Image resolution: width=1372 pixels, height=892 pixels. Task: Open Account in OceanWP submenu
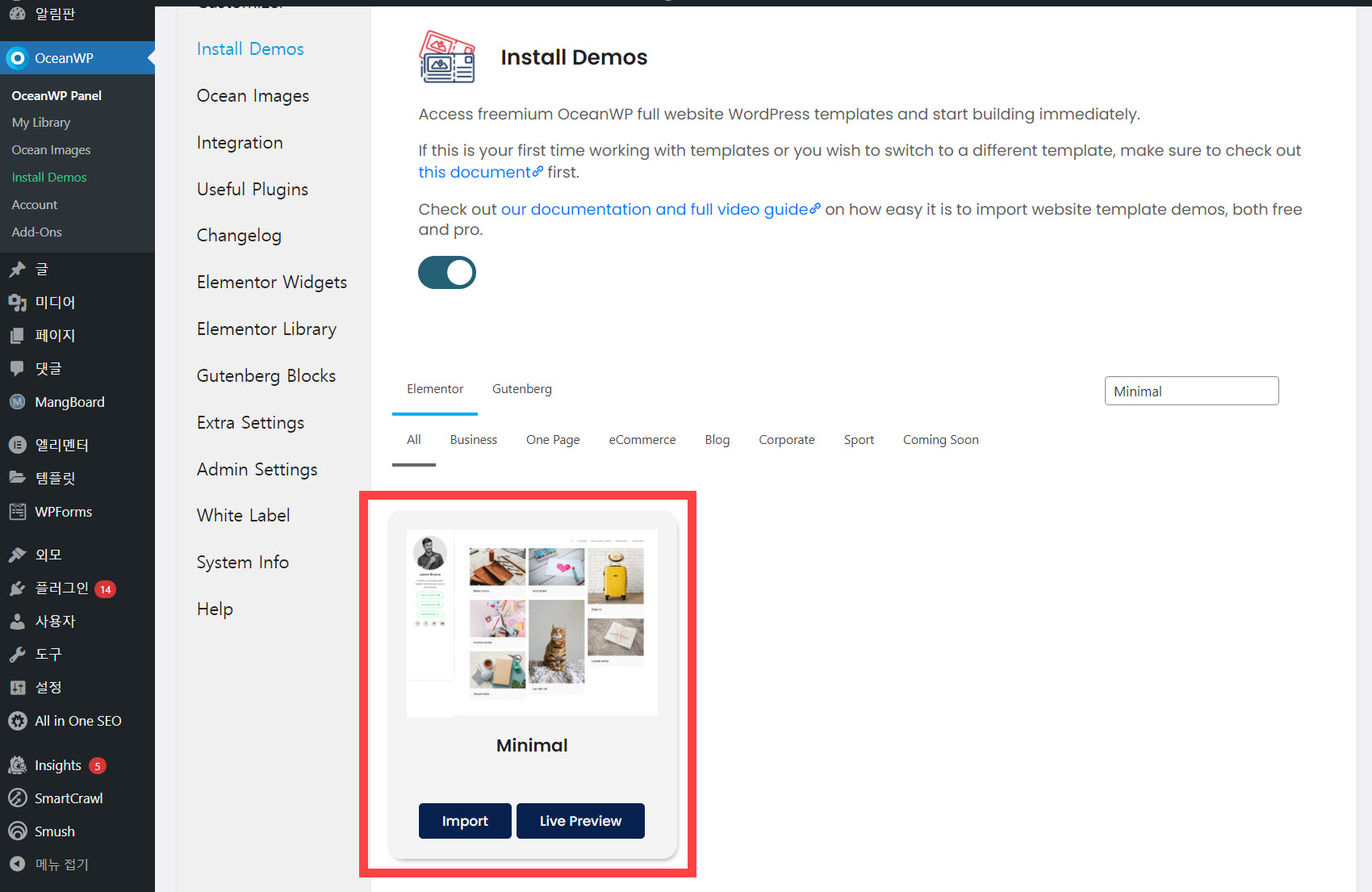click(x=35, y=205)
